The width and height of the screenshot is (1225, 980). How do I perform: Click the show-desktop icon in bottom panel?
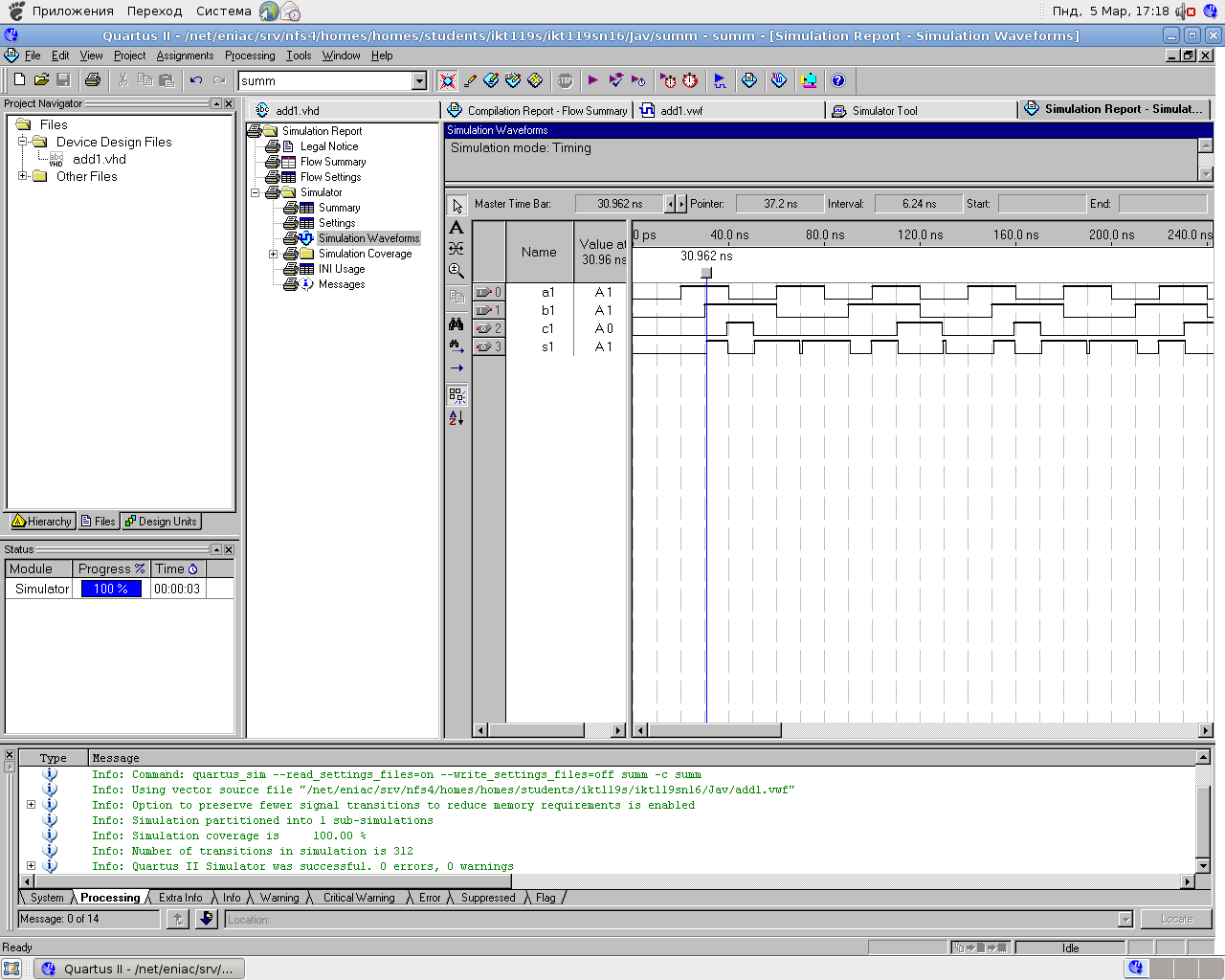click(x=11, y=969)
